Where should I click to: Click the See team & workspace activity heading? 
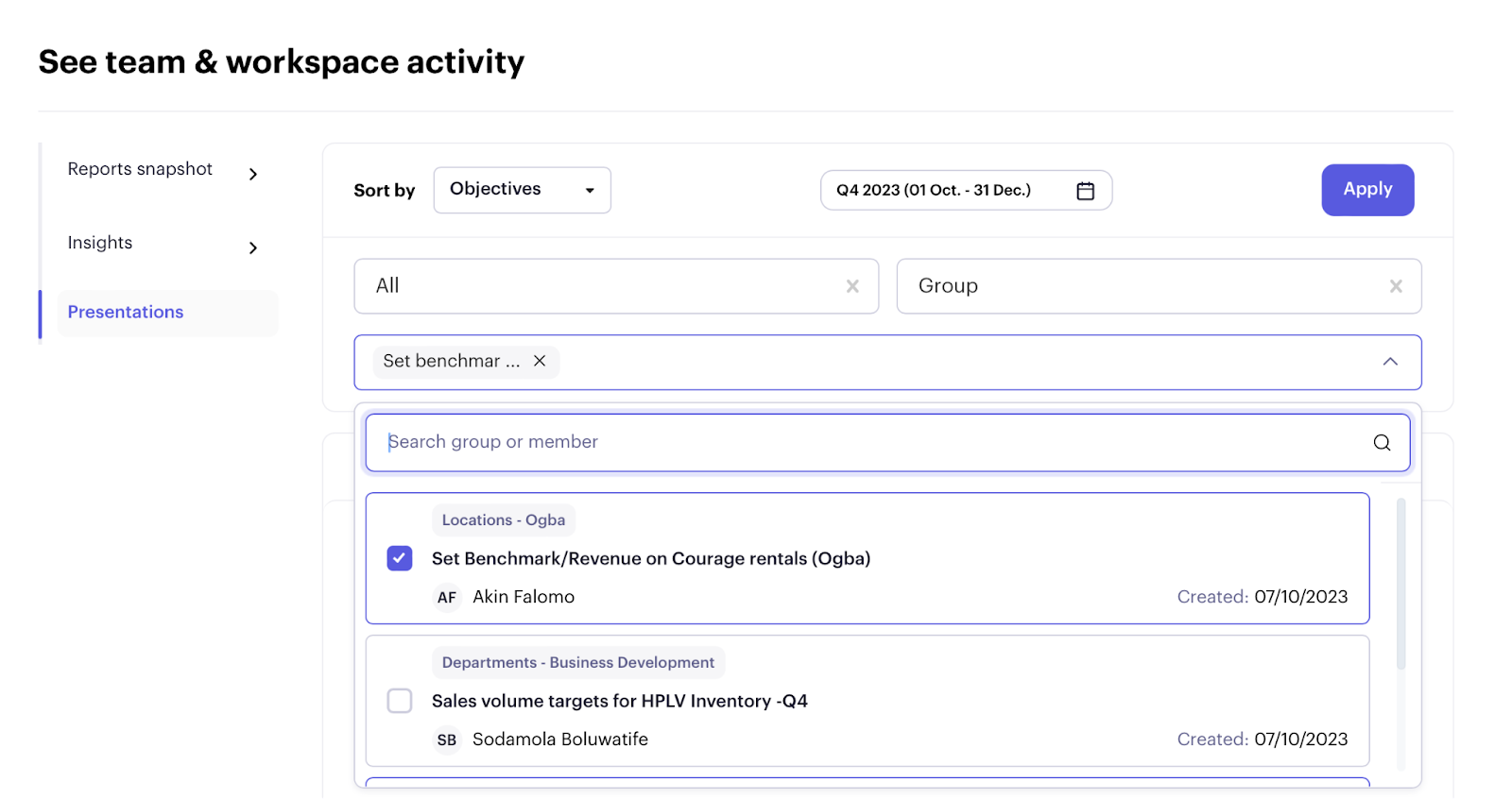(x=282, y=62)
